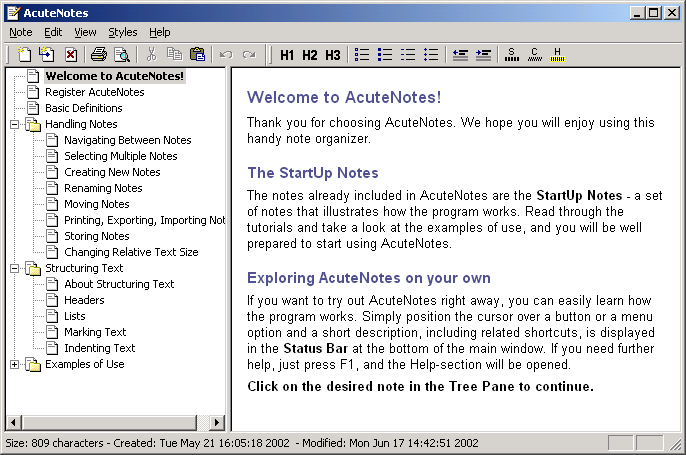686x455 pixels.
Task: Click the S text marking icon
Action: [x=512, y=55]
